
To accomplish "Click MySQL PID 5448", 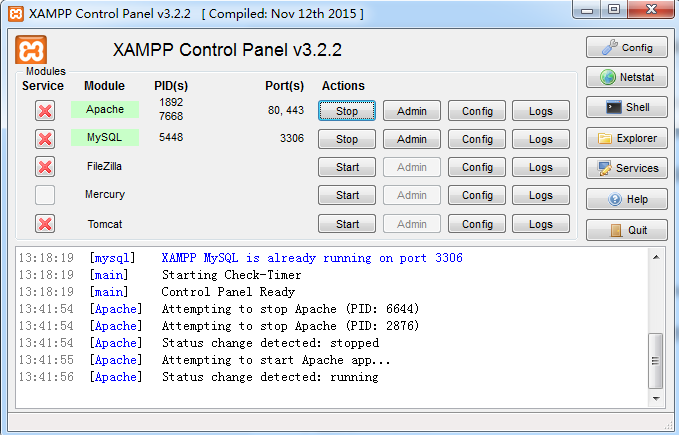I will pos(171,137).
